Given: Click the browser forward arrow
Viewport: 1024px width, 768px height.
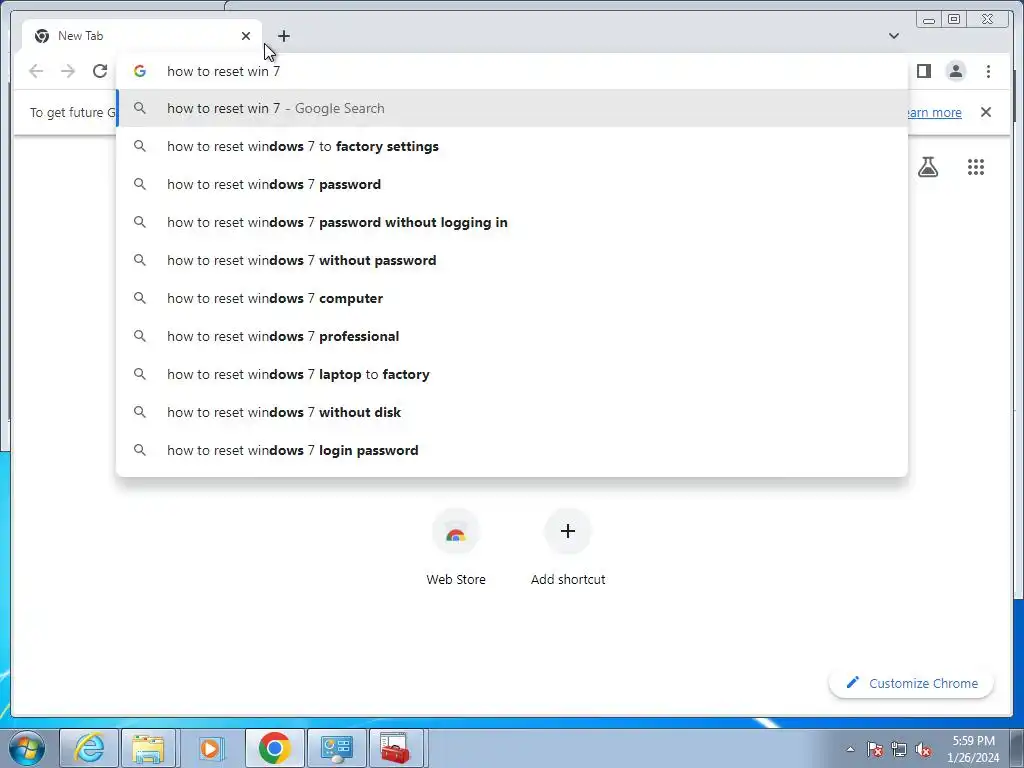Looking at the screenshot, I should tap(68, 71).
